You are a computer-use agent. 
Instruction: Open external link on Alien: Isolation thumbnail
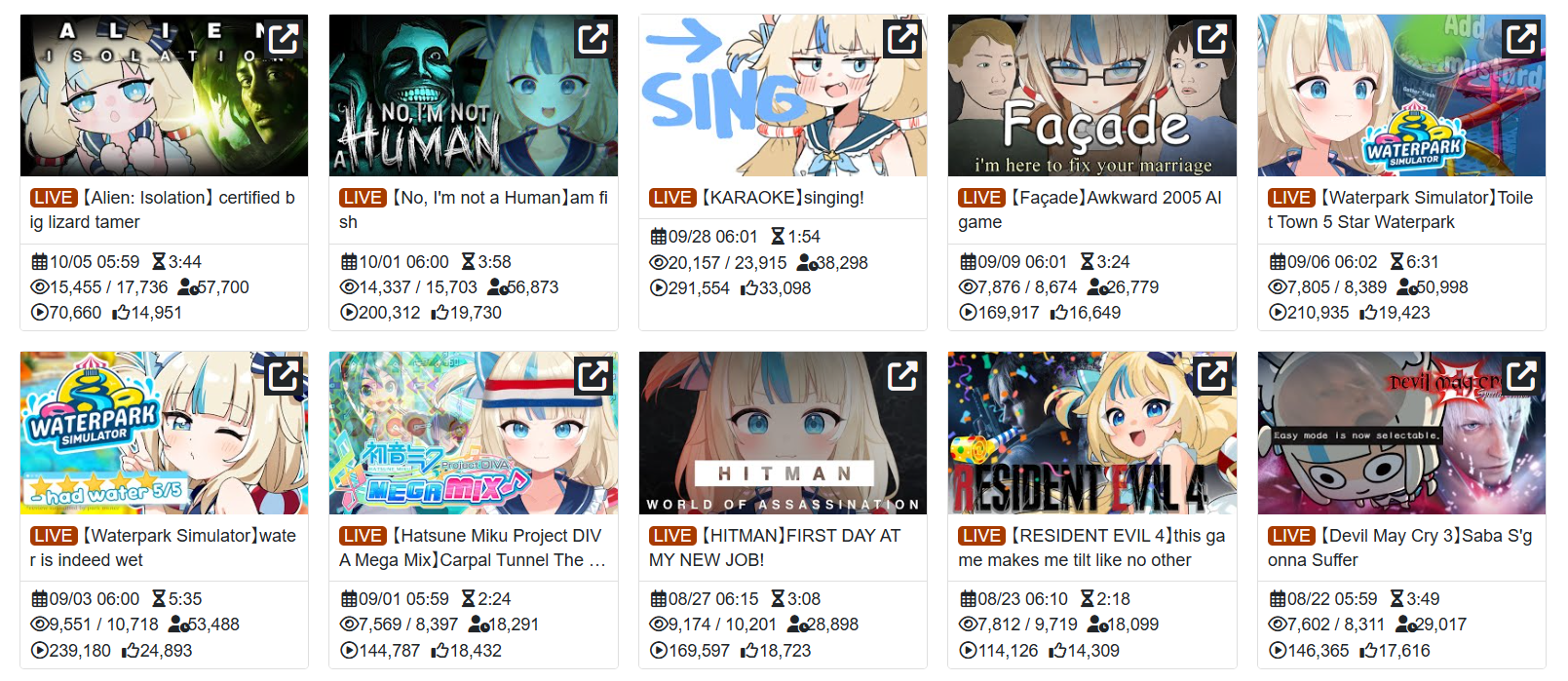point(284,39)
